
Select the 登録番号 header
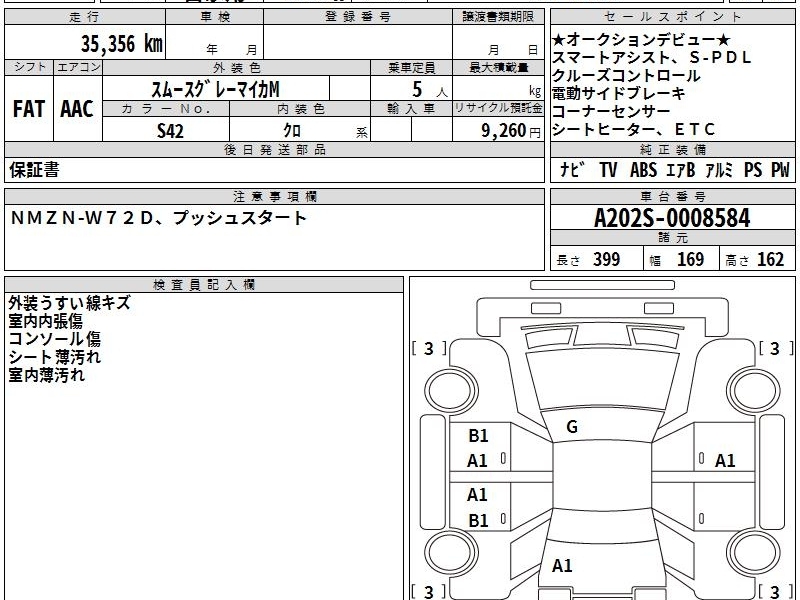point(358,17)
